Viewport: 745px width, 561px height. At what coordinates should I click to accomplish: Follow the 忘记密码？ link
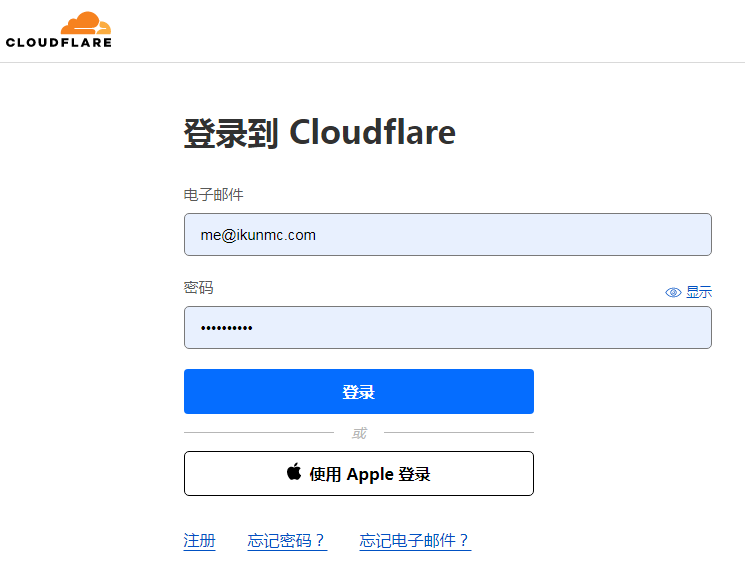tap(287, 541)
